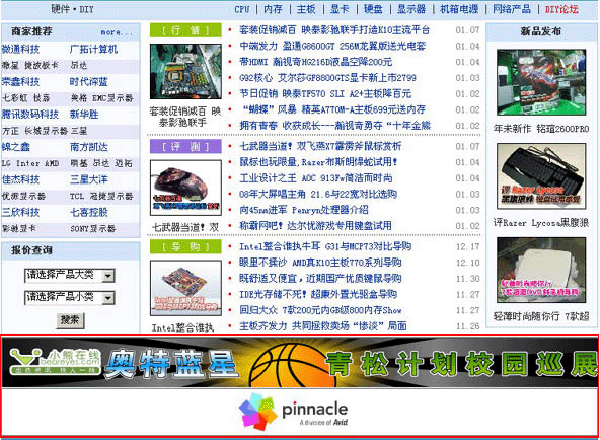
Task: Open merchant link 南方凯达
Action: [88, 147]
